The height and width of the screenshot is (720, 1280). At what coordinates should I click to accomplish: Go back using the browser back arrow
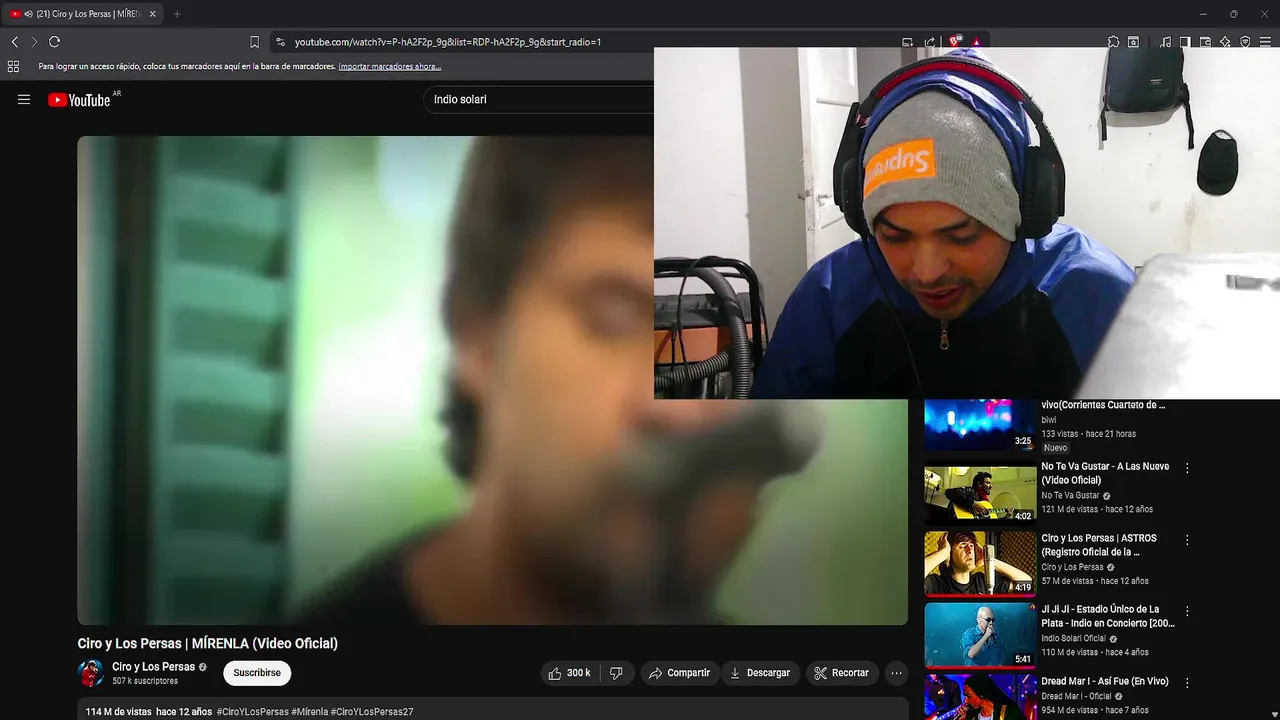point(14,42)
